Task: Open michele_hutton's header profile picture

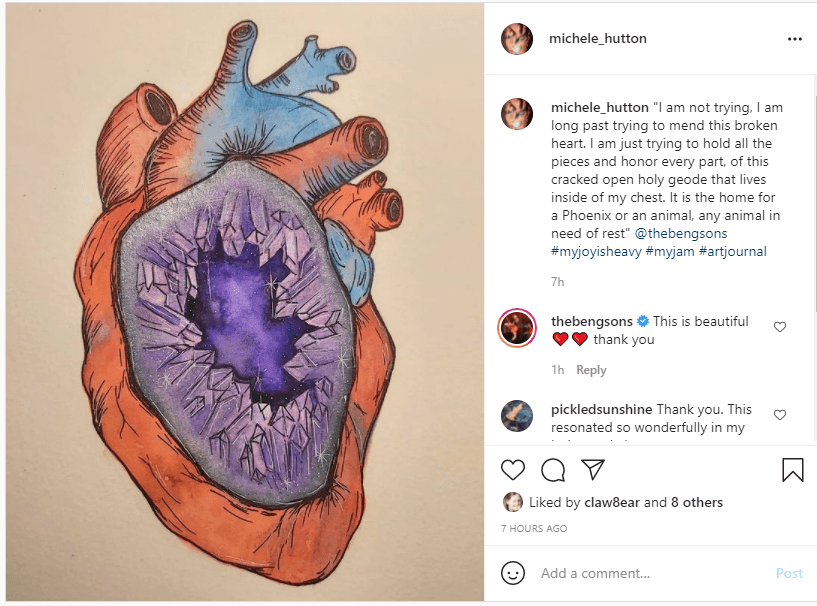Action: (x=517, y=39)
